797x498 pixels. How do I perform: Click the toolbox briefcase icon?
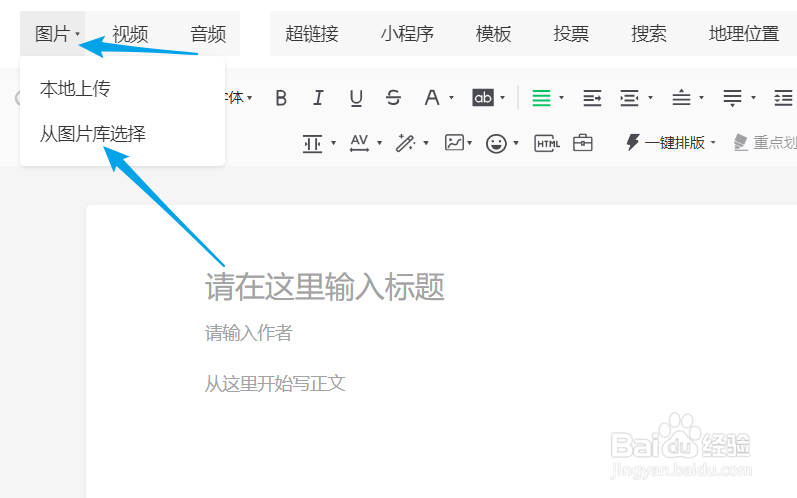point(583,143)
